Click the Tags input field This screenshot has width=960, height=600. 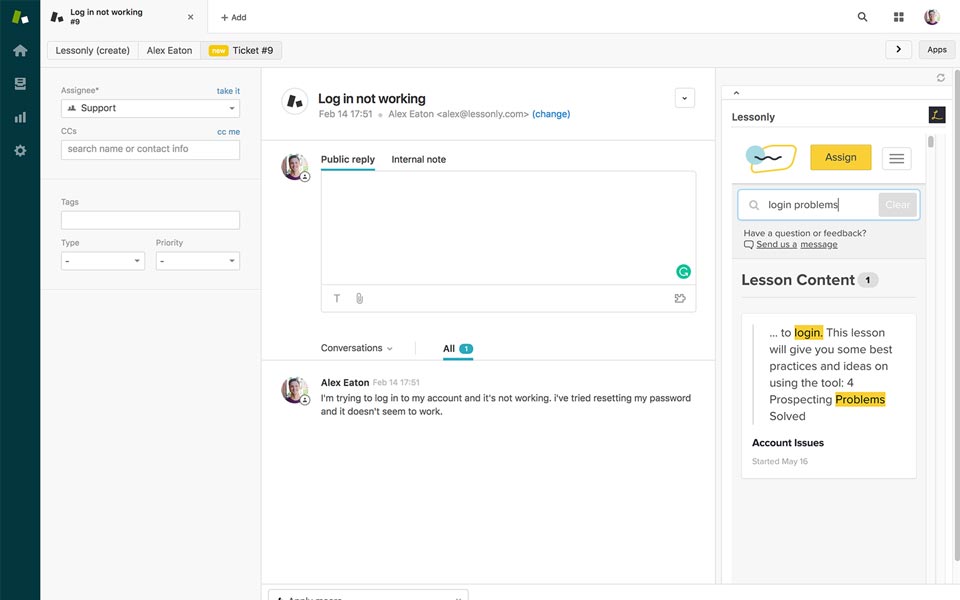coord(151,220)
